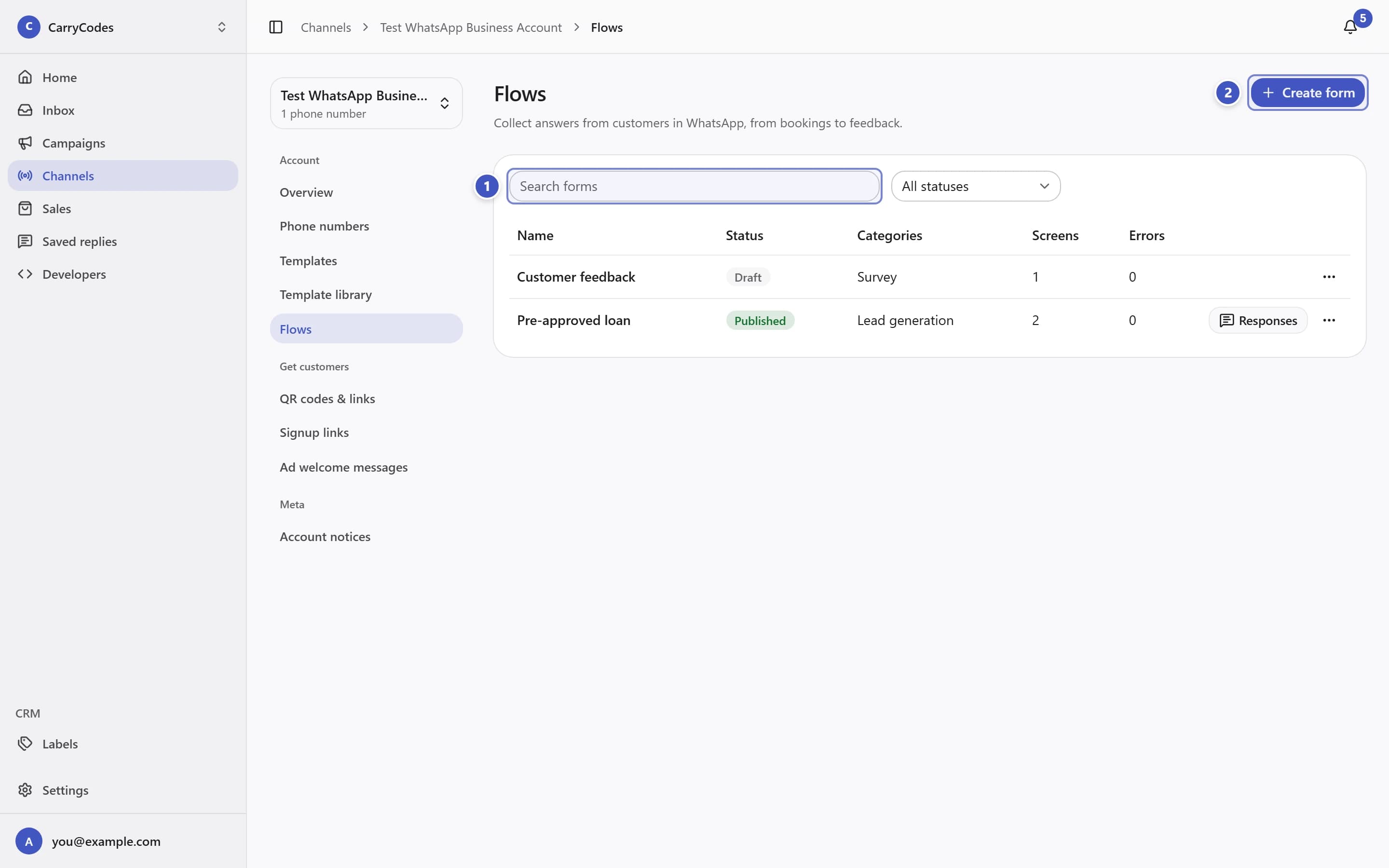
Task: Click the Campaigns megaphone icon
Action: (x=25, y=142)
